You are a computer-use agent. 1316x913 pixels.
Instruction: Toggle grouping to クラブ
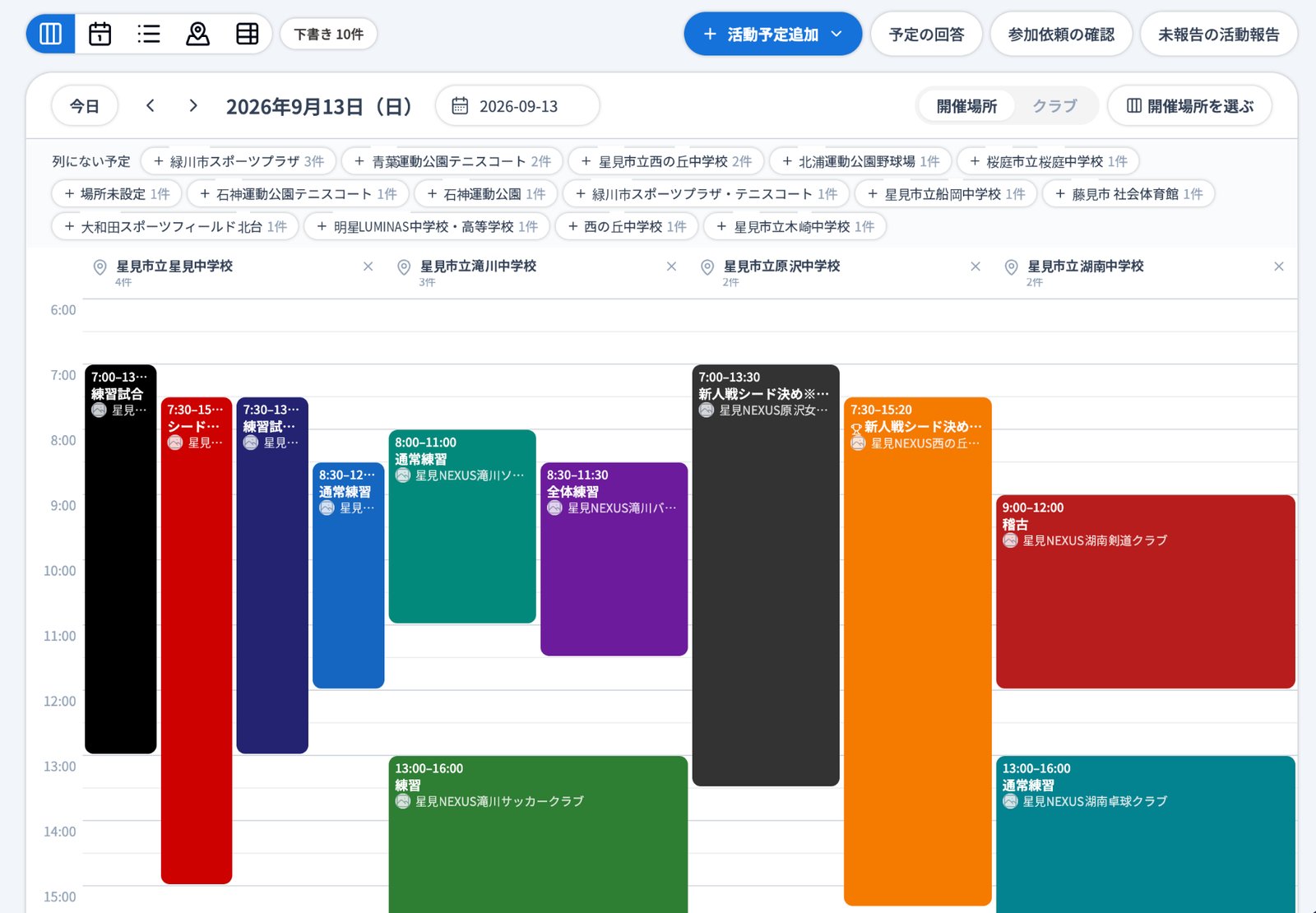pyautogui.click(x=1054, y=106)
